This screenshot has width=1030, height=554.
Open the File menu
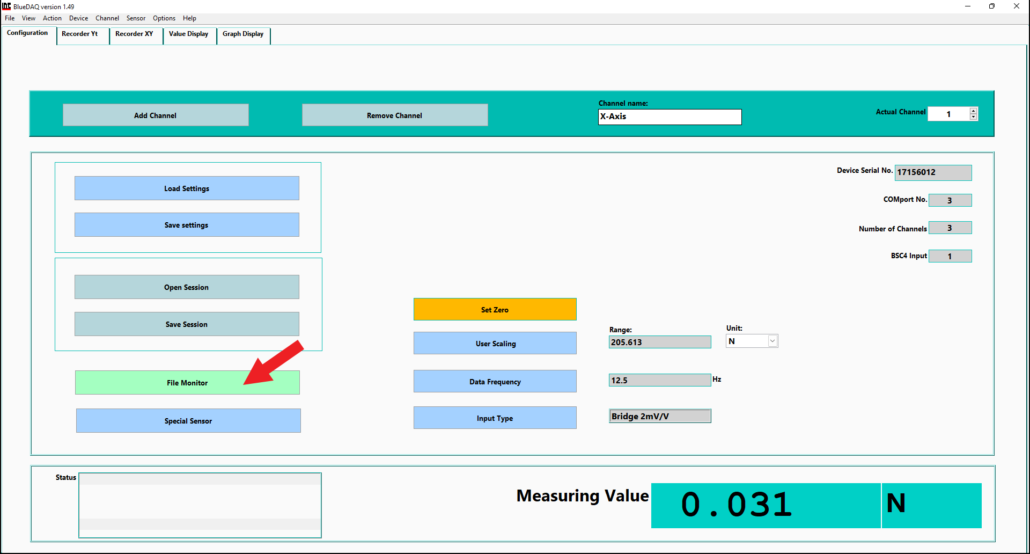tap(10, 18)
